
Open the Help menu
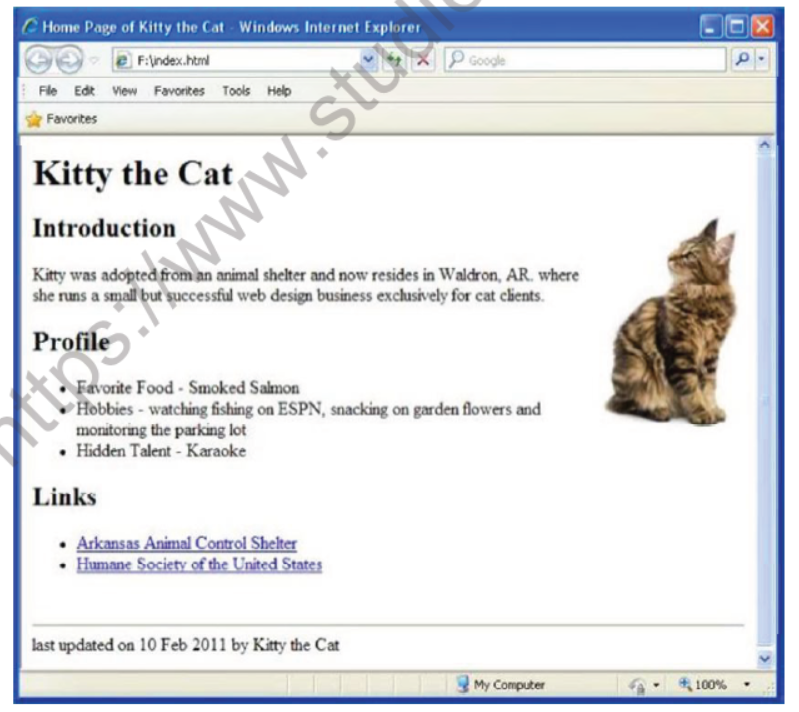(279, 91)
